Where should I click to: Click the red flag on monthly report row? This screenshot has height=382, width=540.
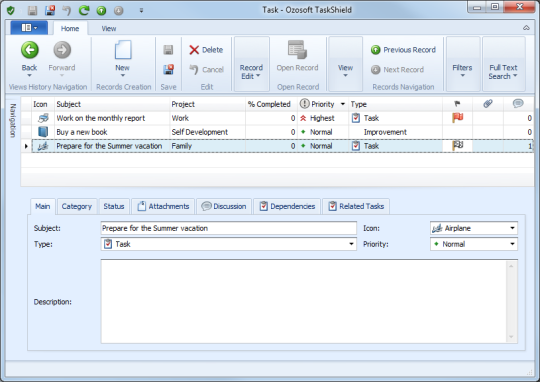point(458,118)
